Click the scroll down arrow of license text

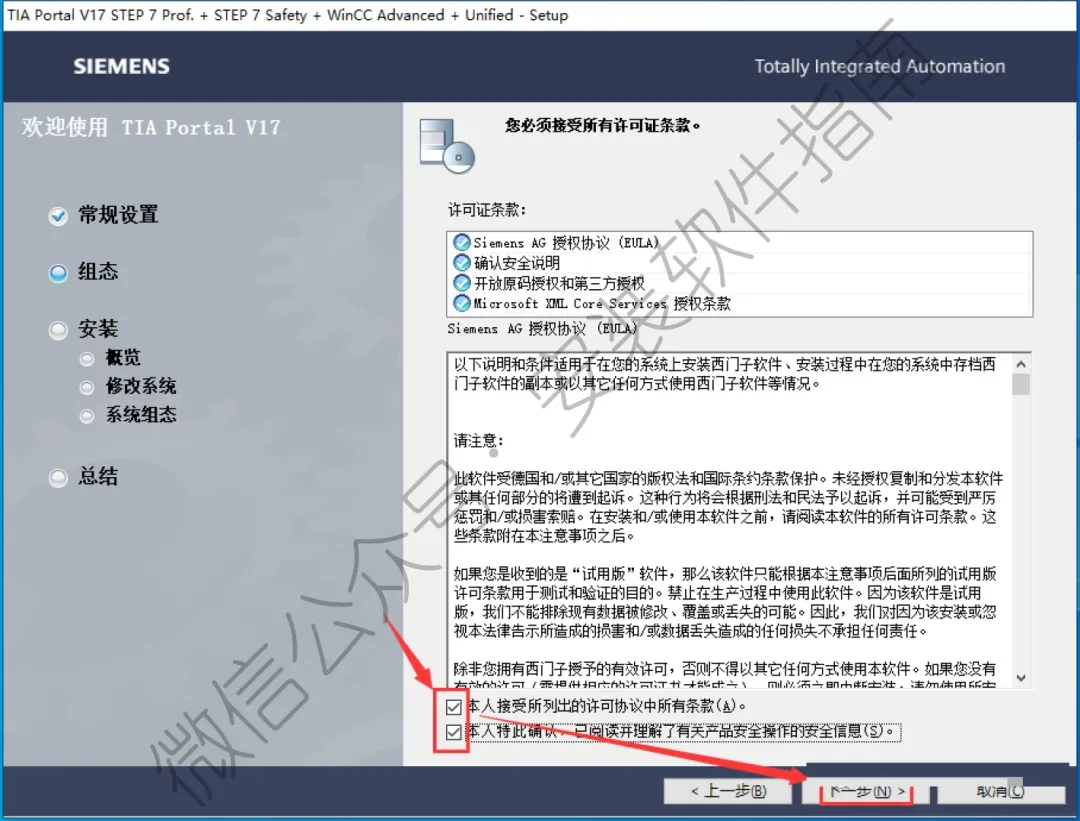(x=1021, y=678)
